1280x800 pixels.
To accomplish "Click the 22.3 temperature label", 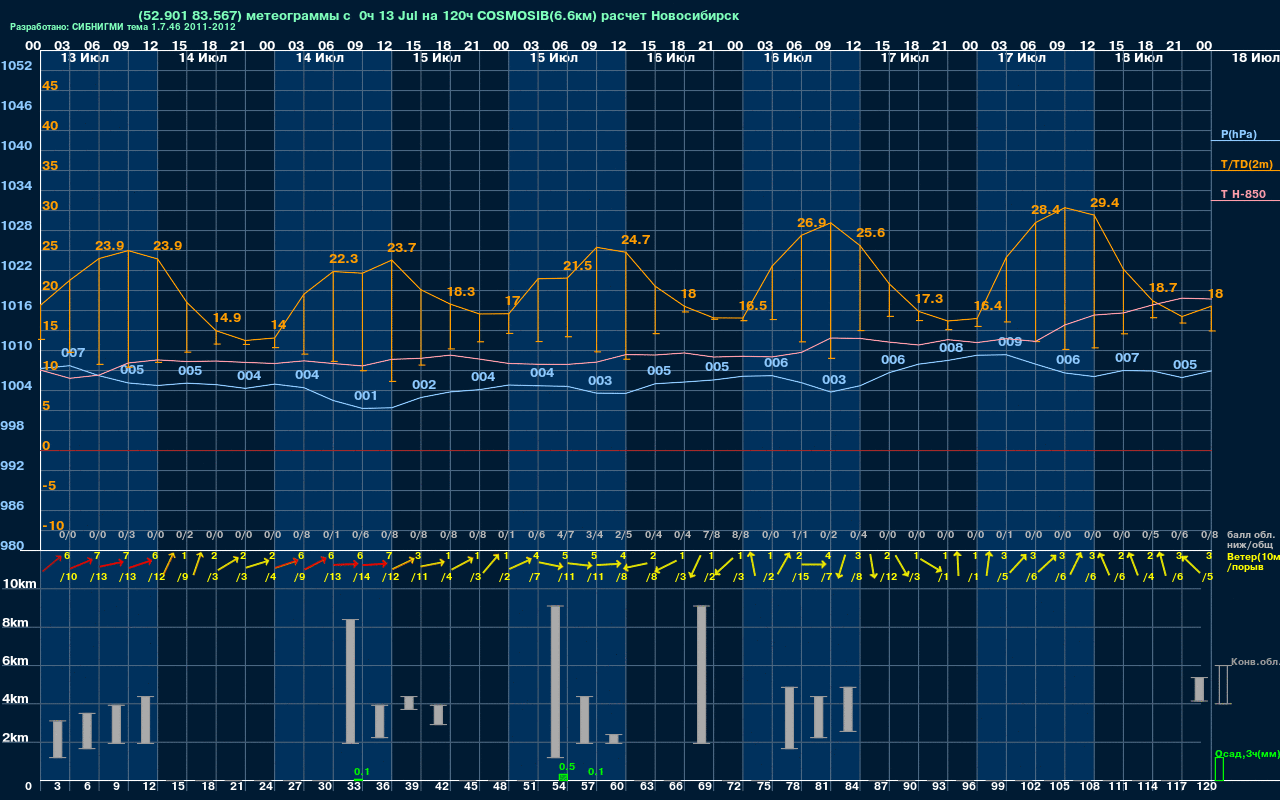I will [343, 259].
